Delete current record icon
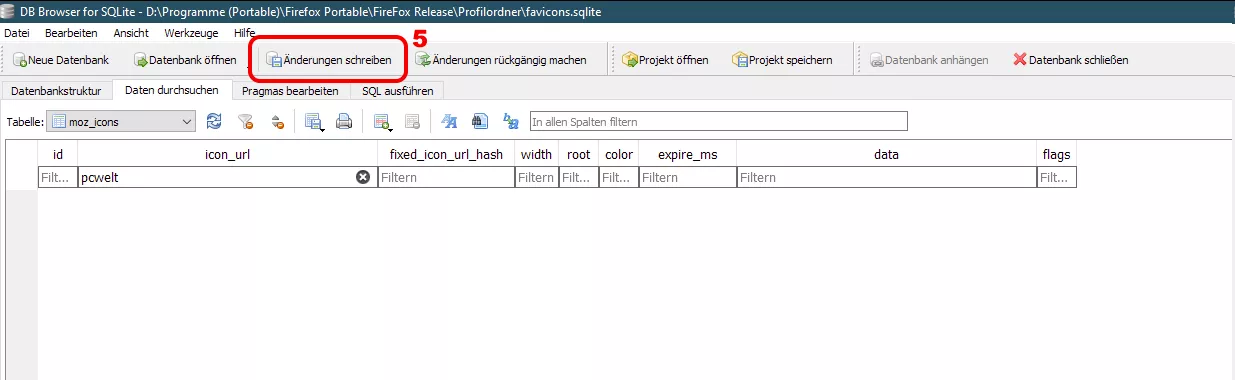The width and height of the screenshot is (1235, 380). pyautogui.click(x=412, y=121)
